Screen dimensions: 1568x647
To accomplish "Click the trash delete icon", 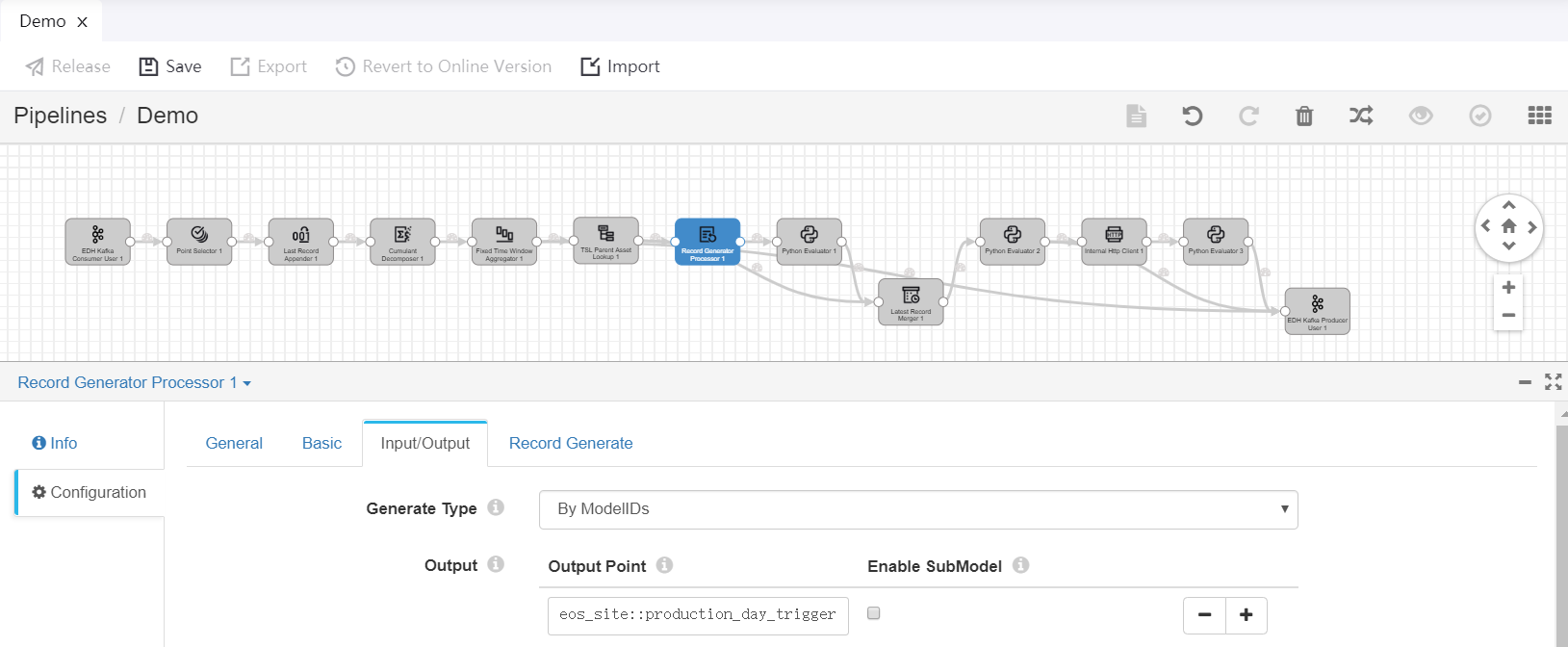I will (1304, 116).
